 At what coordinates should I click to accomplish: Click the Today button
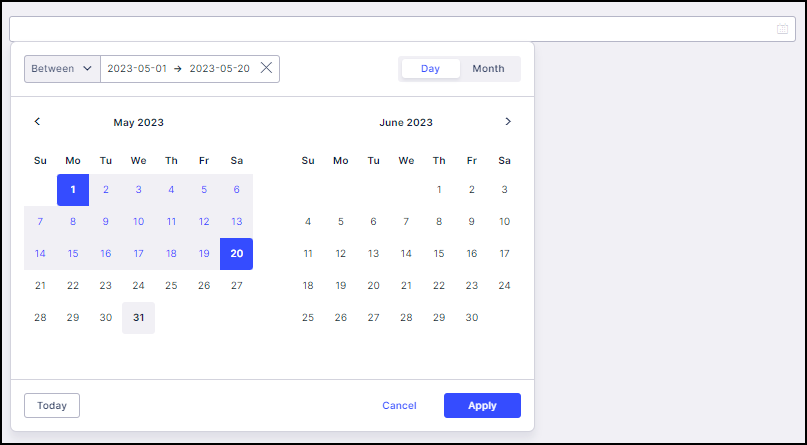pos(52,405)
